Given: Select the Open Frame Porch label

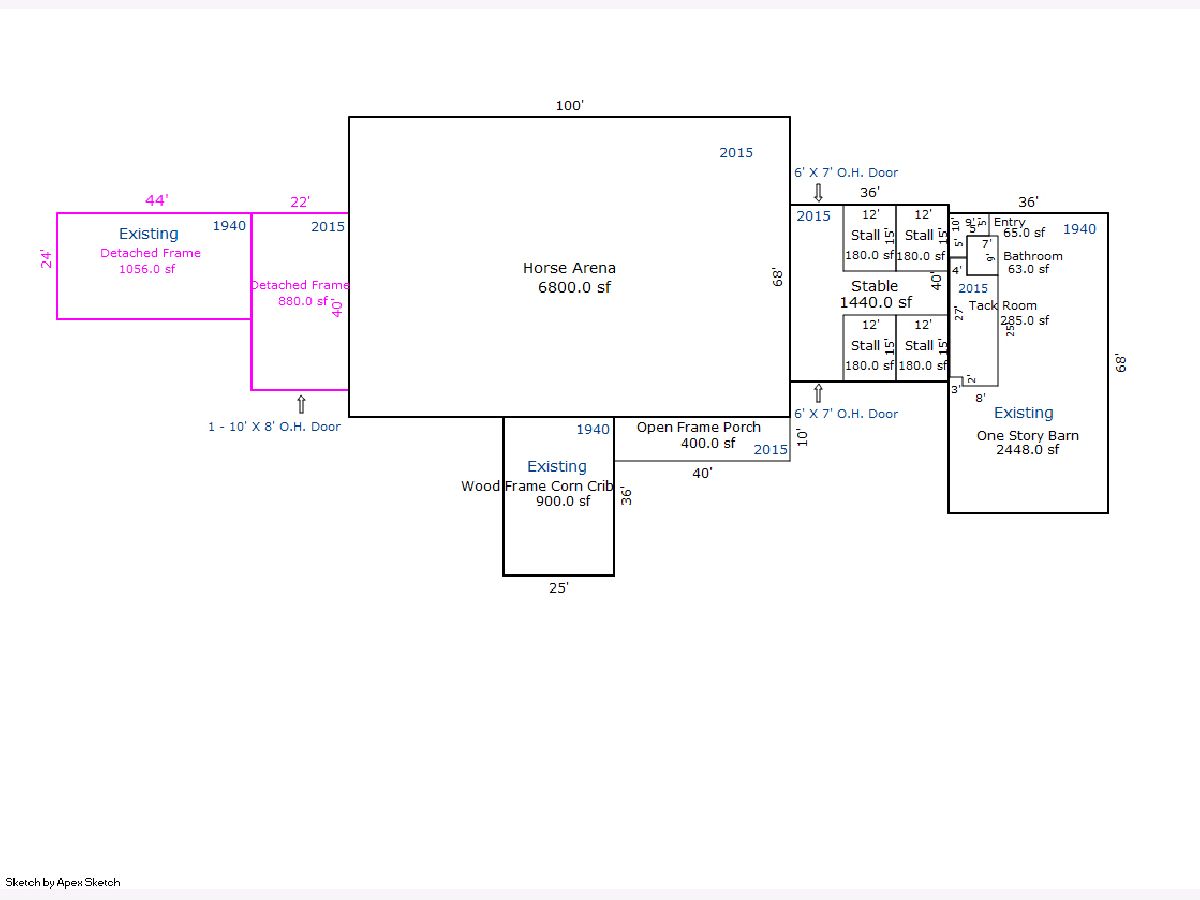Looking at the screenshot, I should 699,427.
